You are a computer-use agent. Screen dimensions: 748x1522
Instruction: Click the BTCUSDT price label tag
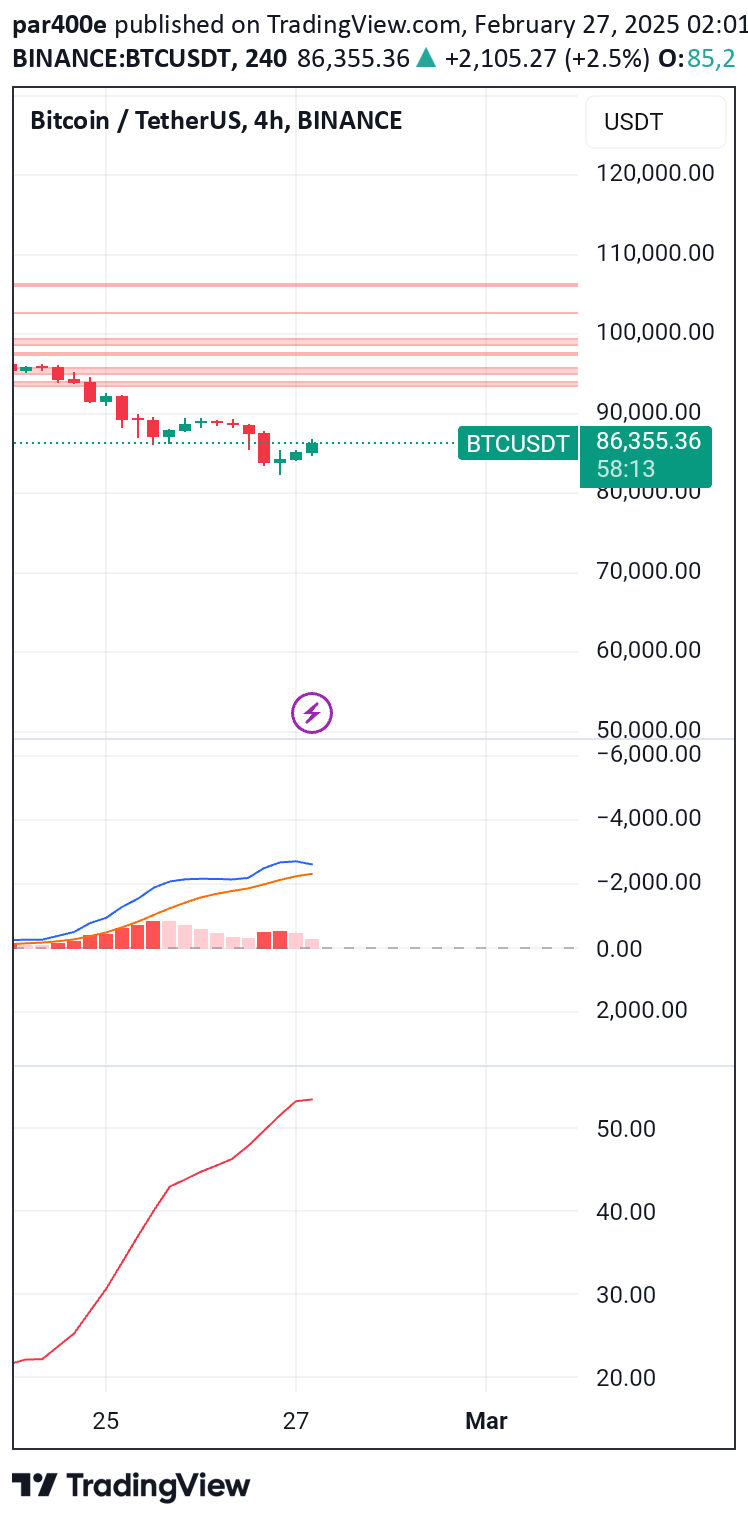[518, 443]
